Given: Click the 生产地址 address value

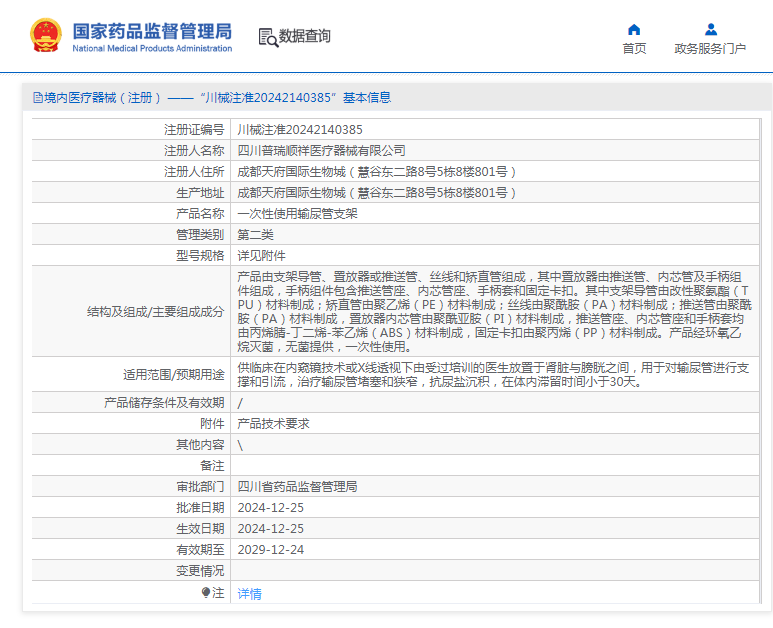Looking at the screenshot, I should point(377,193).
